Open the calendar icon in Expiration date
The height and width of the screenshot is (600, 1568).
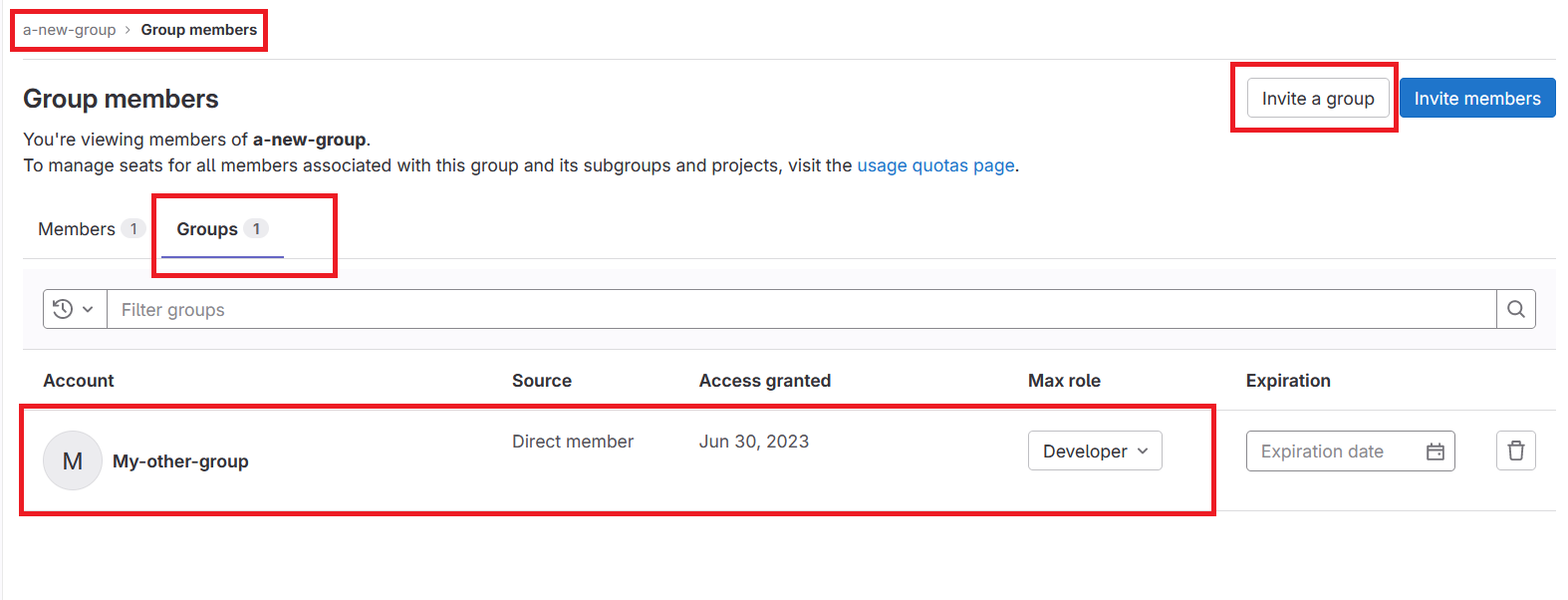coord(1435,451)
